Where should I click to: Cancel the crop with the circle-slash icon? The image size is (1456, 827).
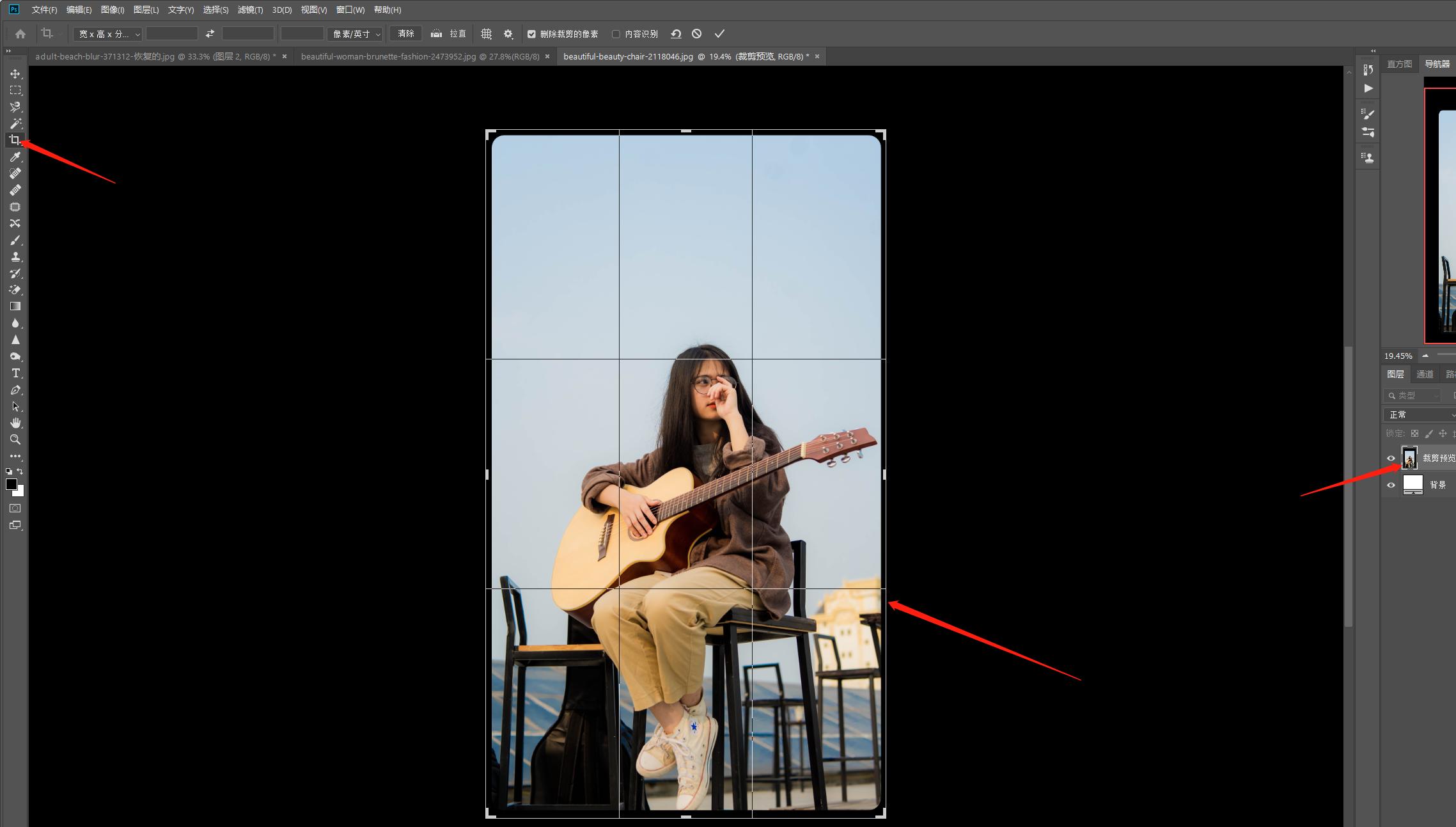pos(697,34)
